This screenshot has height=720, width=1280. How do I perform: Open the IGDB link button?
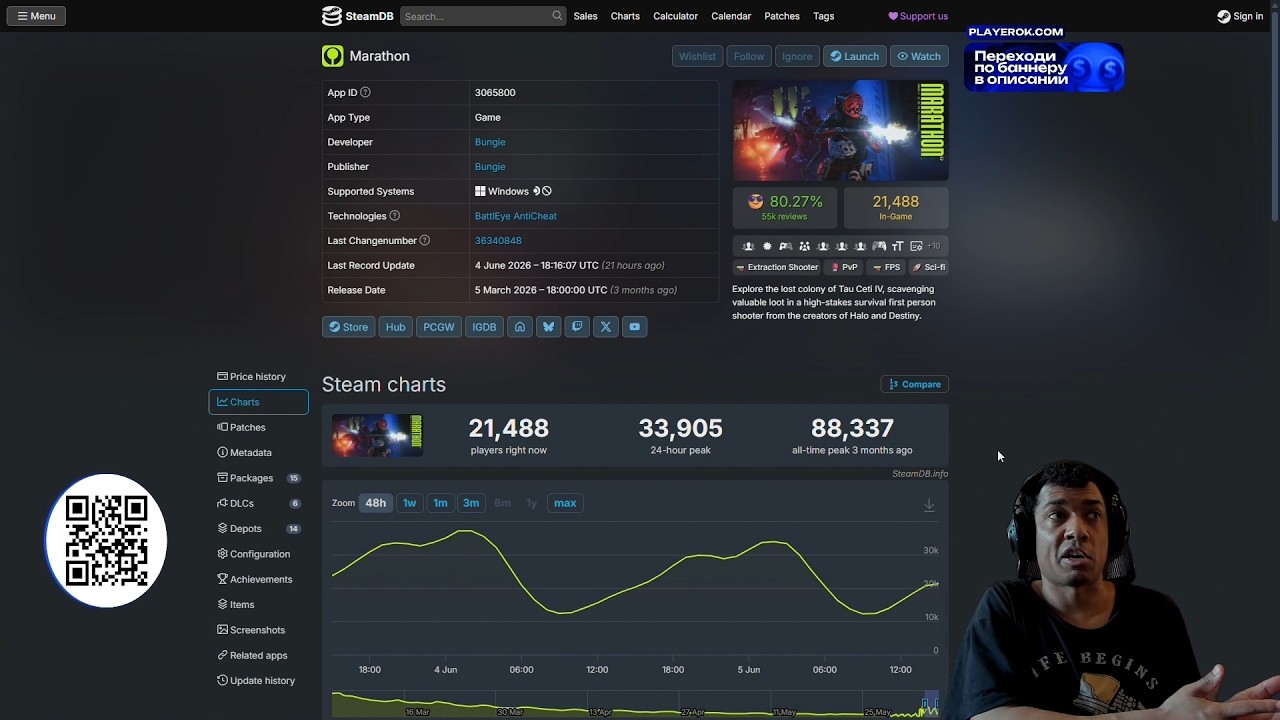click(x=484, y=327)
